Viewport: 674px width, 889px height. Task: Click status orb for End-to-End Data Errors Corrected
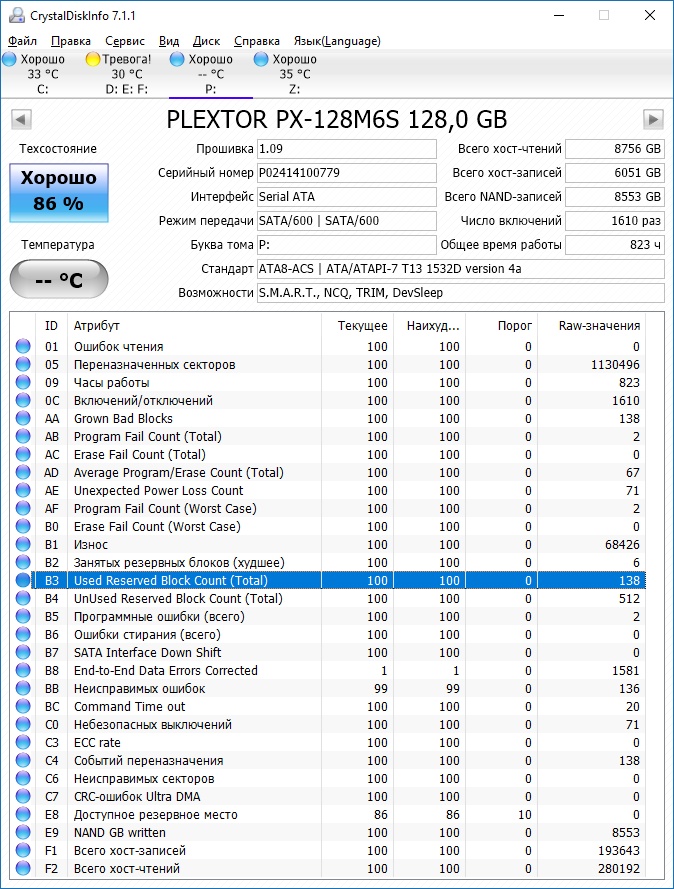click(23, 670)
